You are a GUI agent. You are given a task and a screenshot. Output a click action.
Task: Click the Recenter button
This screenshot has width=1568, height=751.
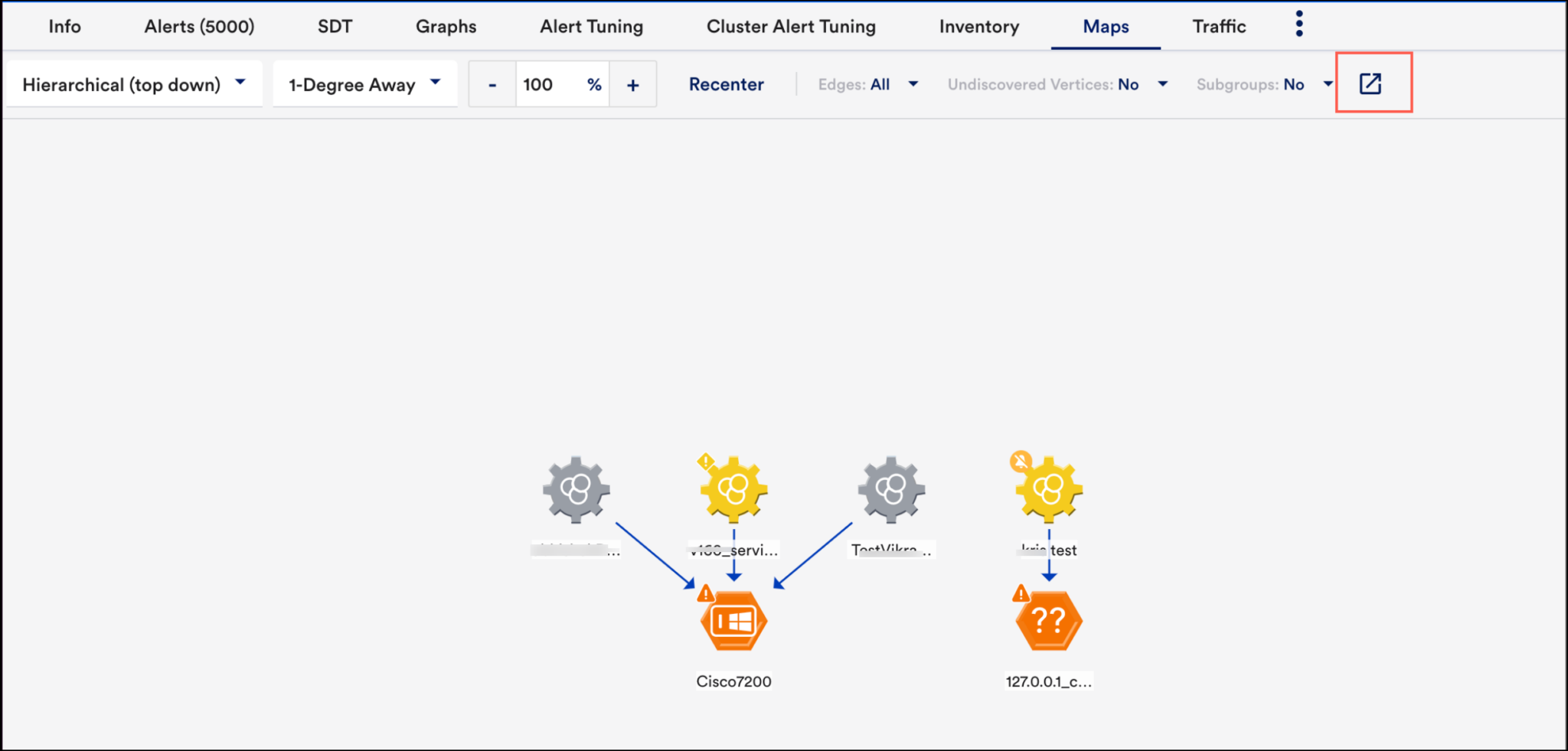coord(726,84)
